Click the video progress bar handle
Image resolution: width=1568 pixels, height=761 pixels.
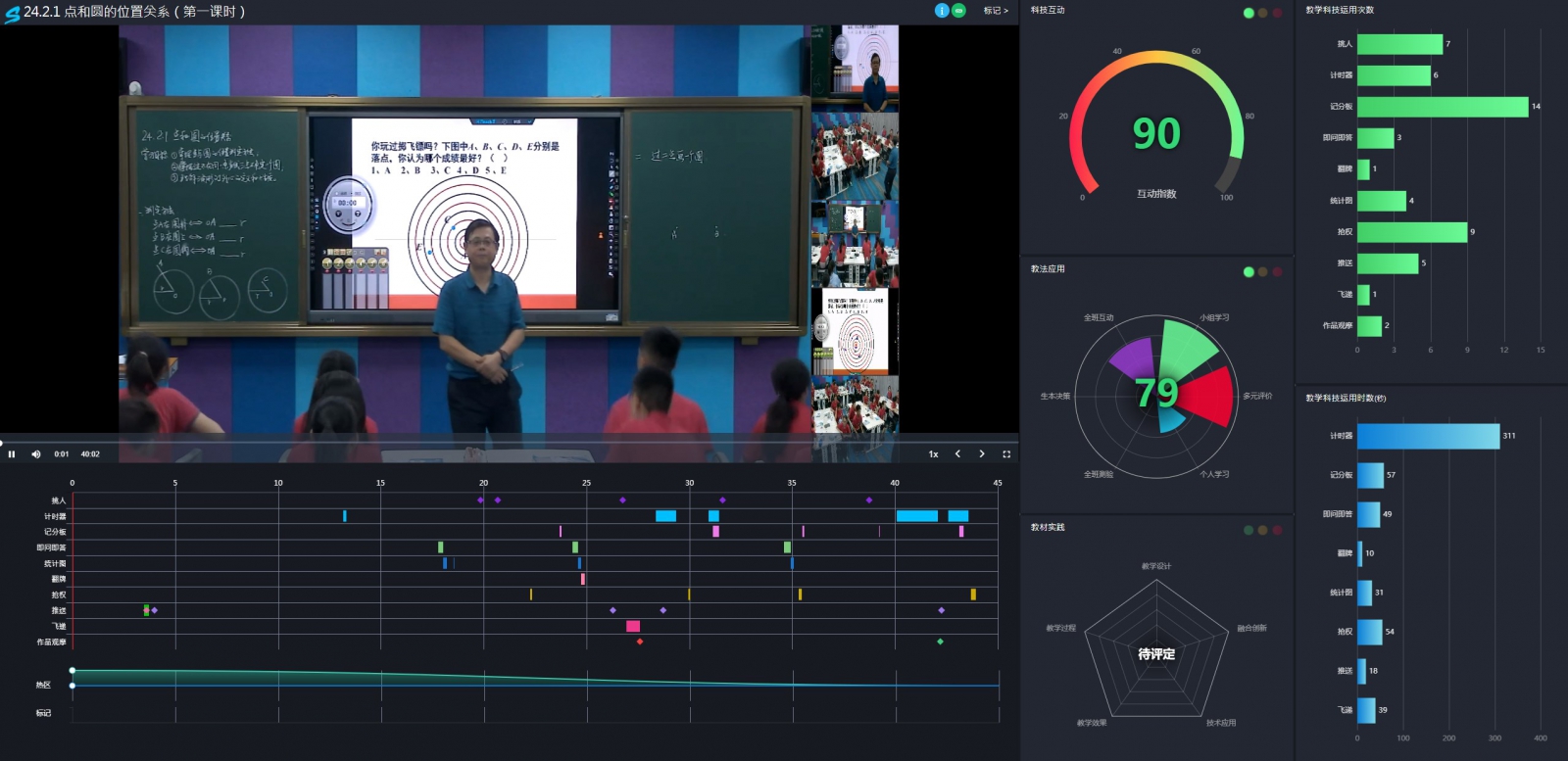pyautogui.click(x=2, y=443)
